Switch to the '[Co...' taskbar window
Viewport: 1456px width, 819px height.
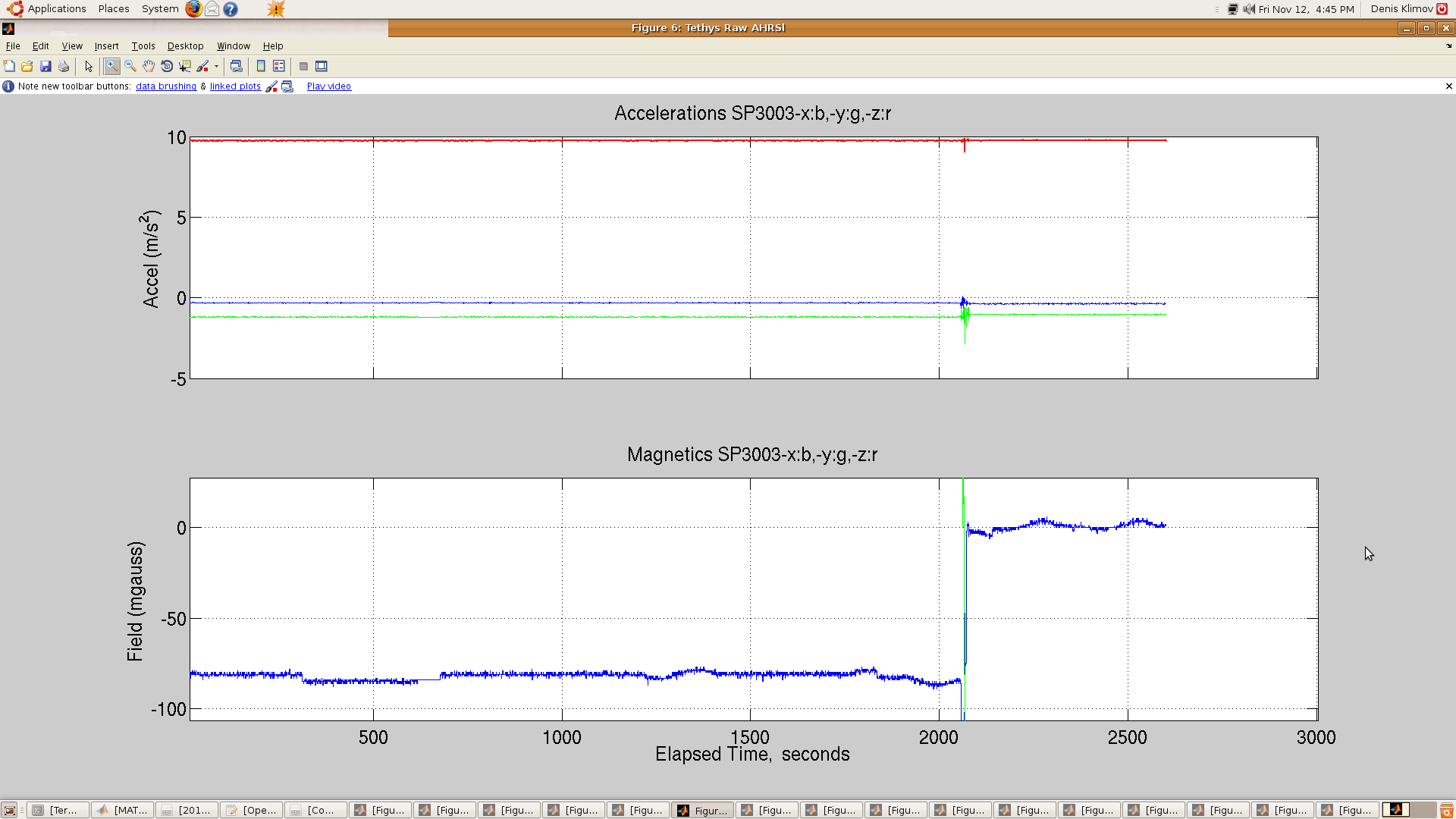pos(316,810)
